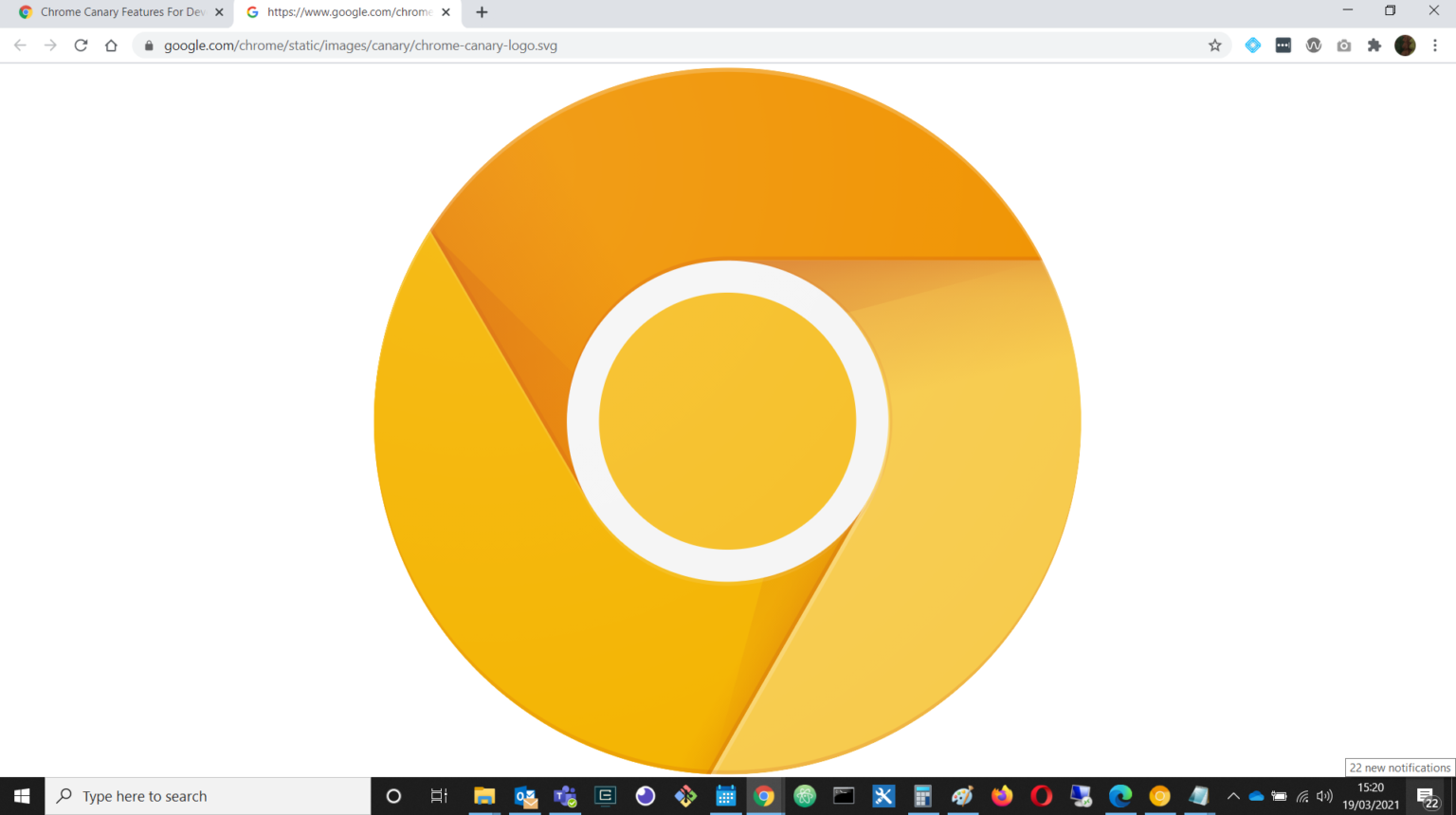
Task: Click the blue diamond extension icon
Action: click(x=1253, y=45)
